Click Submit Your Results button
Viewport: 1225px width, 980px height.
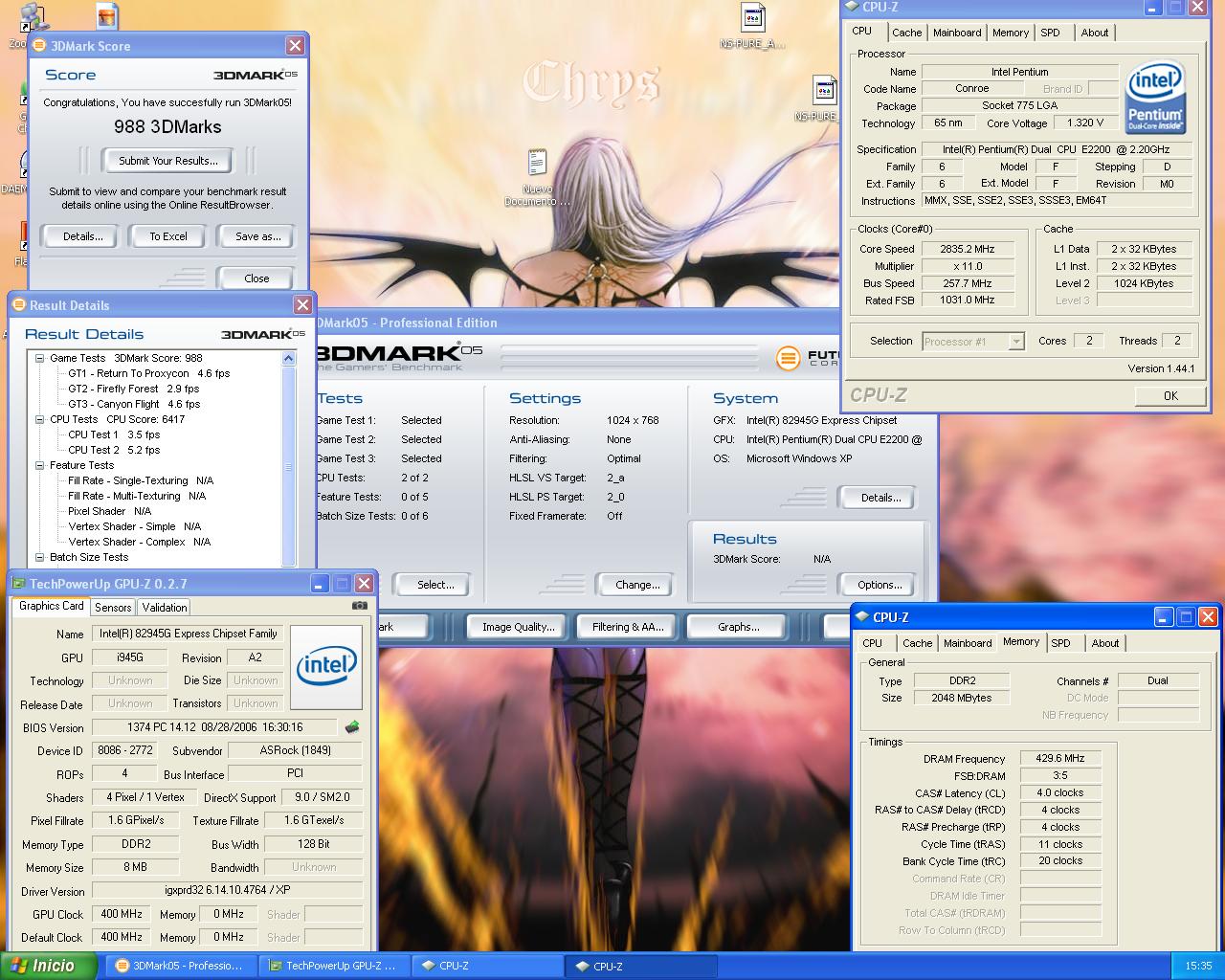click(x=168, y=161)
